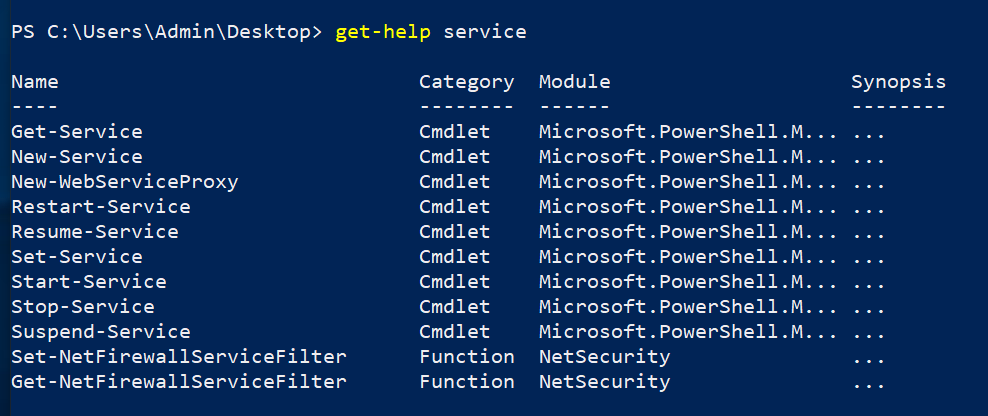
Task: Click the Stop-Service entry
Action: coord(83,307)
